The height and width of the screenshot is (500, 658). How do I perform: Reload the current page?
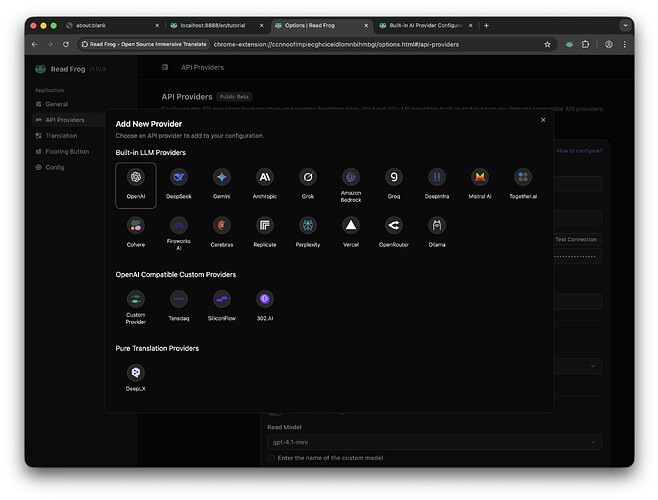click(x=66, y=44)
